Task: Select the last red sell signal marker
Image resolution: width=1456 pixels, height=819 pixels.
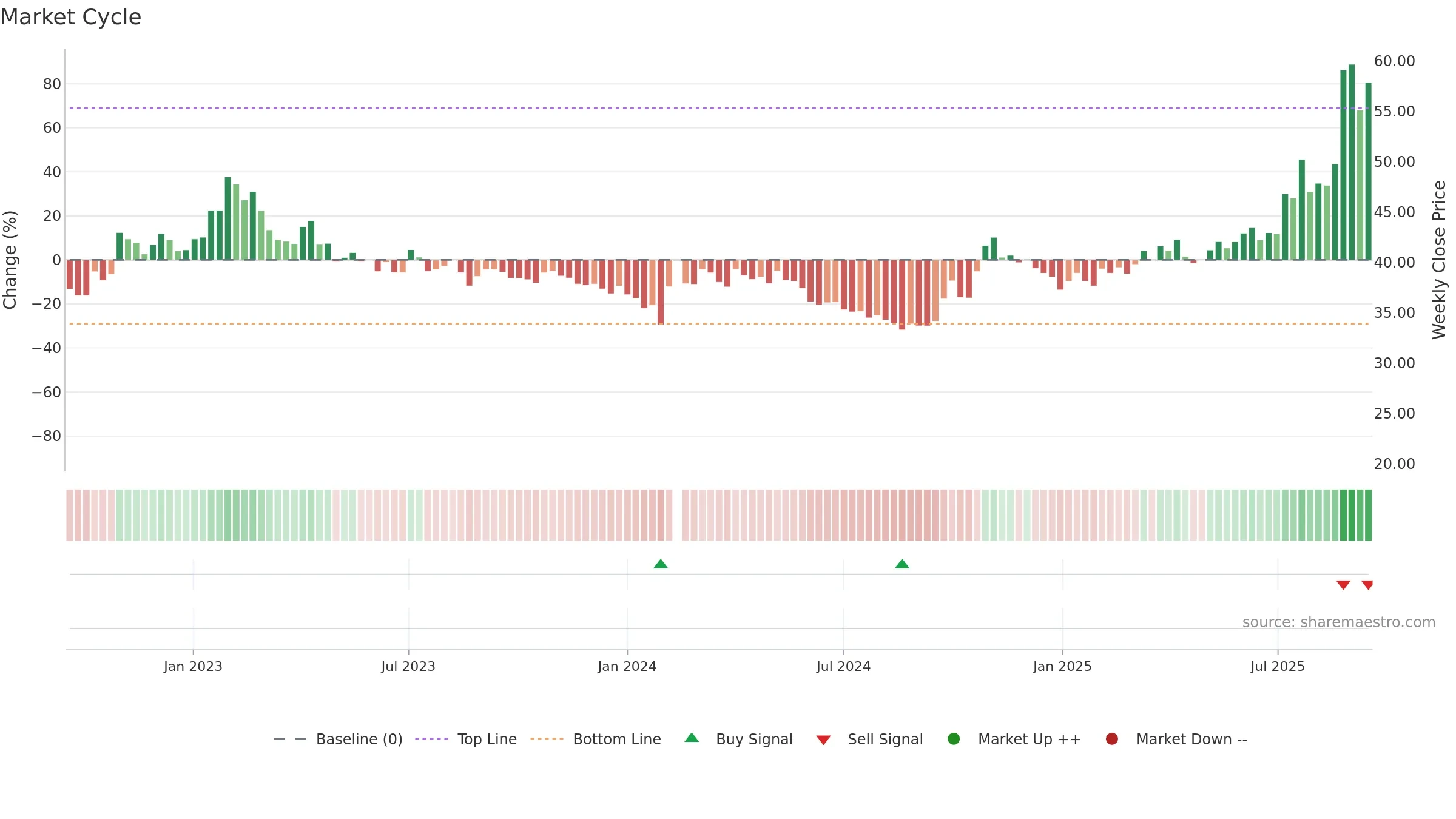Action: click(1367, 585)
